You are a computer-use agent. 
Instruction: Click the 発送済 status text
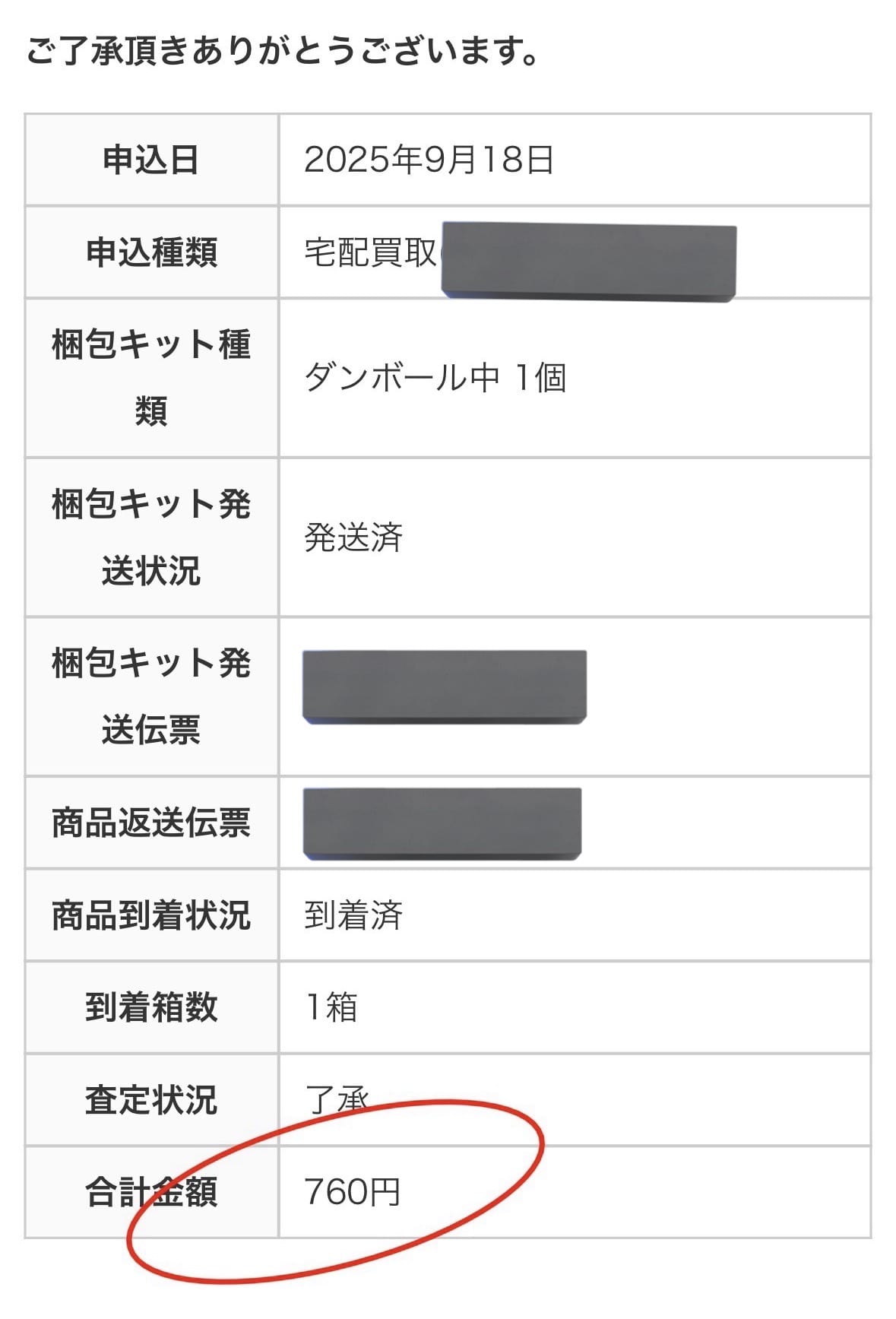353,538
